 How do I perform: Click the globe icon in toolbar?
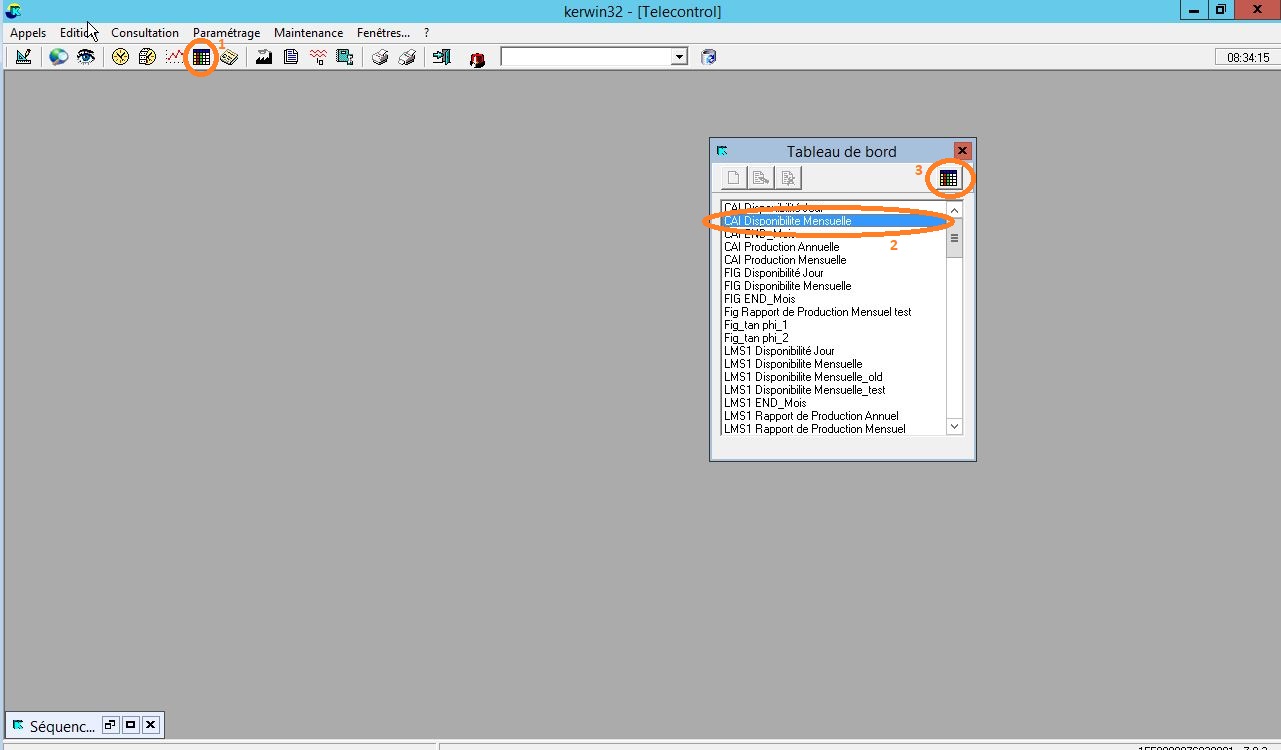click(59, 57)
